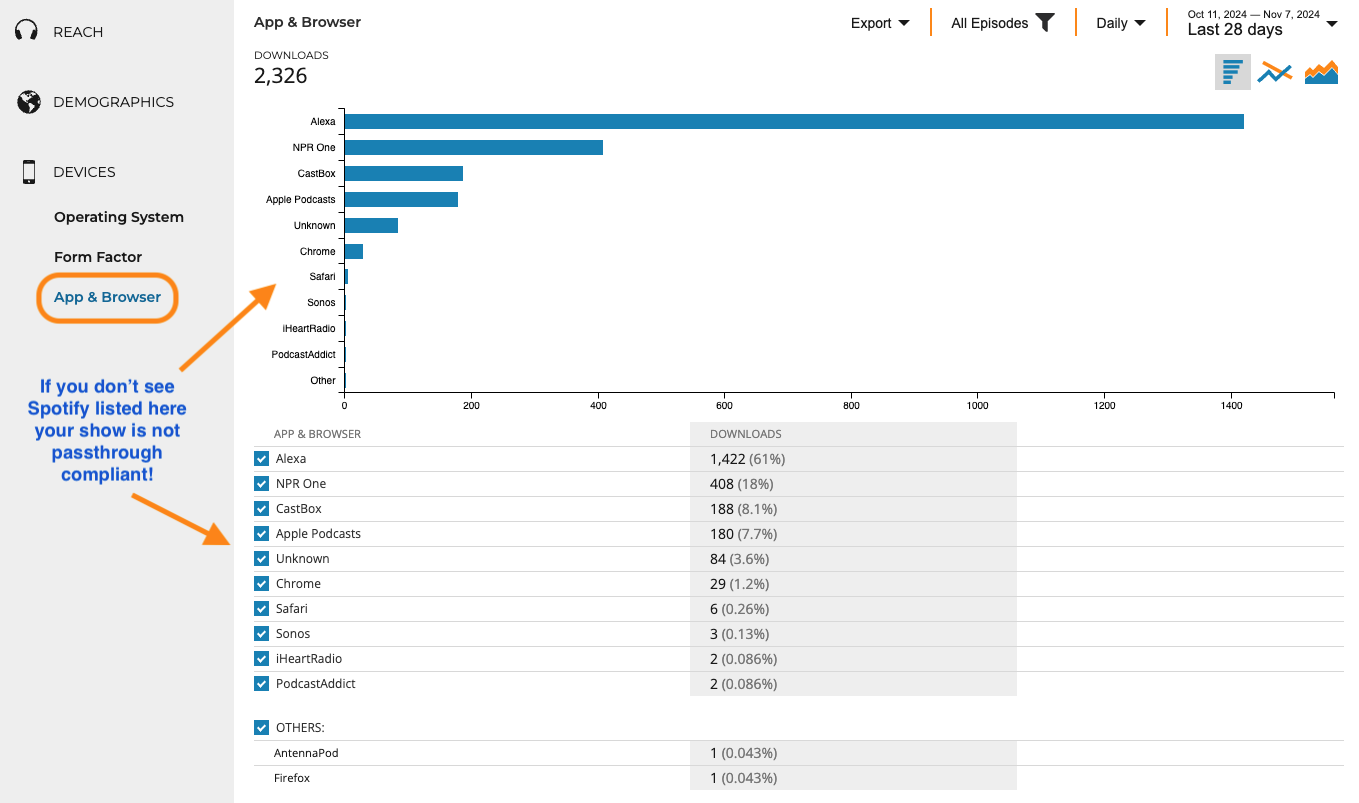Click All Episodes filter label
This screenshot has height=803, width=1359.
click(x=989, y=23)
